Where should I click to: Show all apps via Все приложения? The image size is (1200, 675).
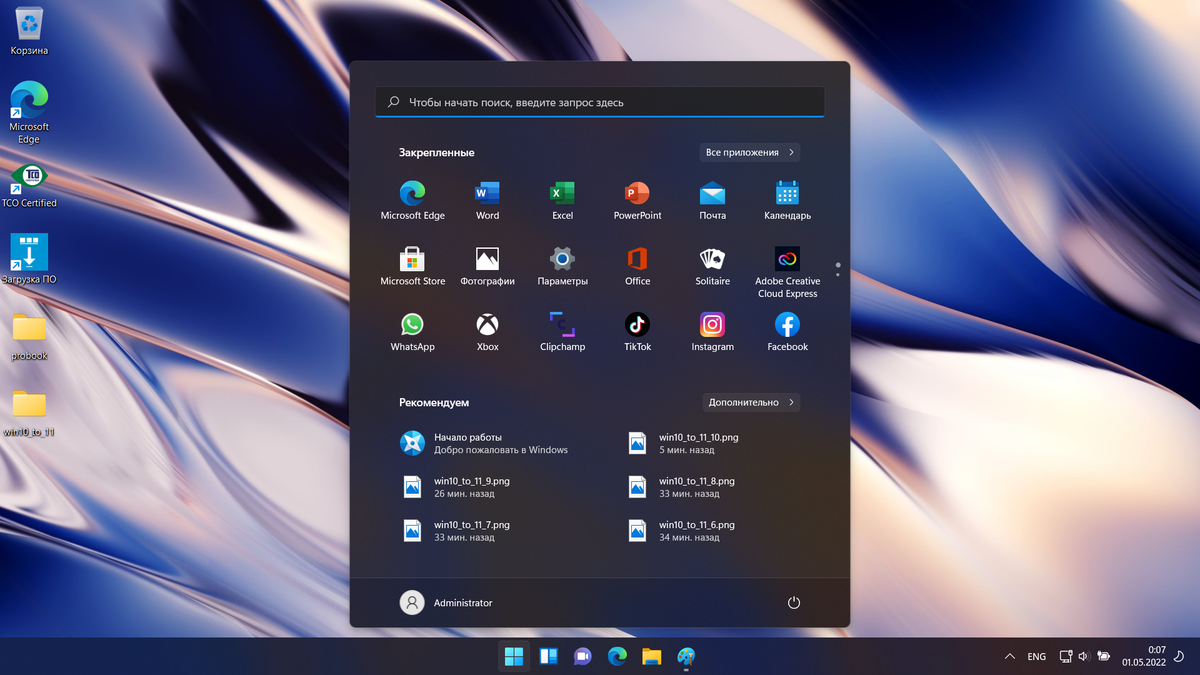click(x=750, y=152)
